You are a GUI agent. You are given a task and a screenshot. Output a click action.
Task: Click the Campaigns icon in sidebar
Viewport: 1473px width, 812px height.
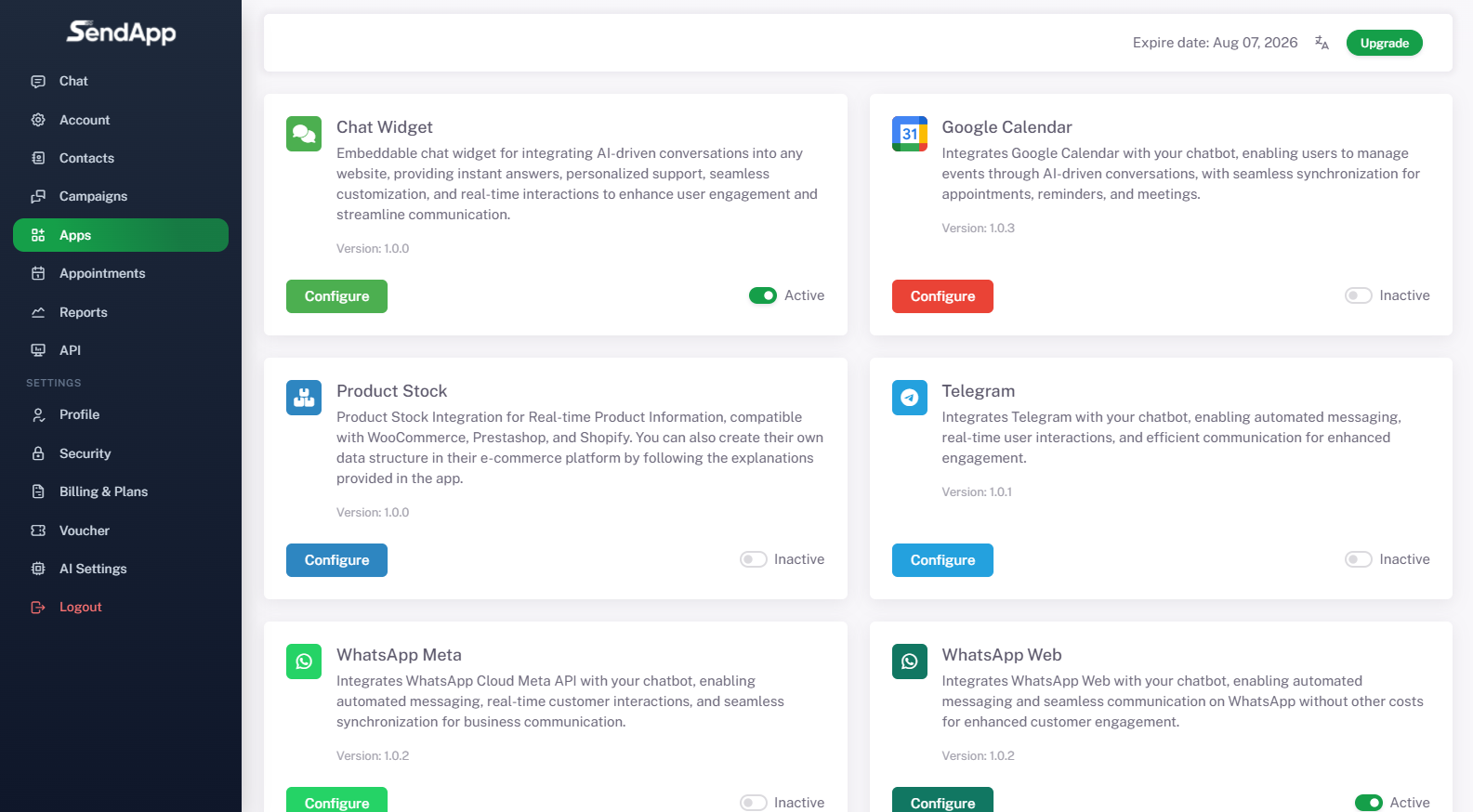click(x=38, y=196)
